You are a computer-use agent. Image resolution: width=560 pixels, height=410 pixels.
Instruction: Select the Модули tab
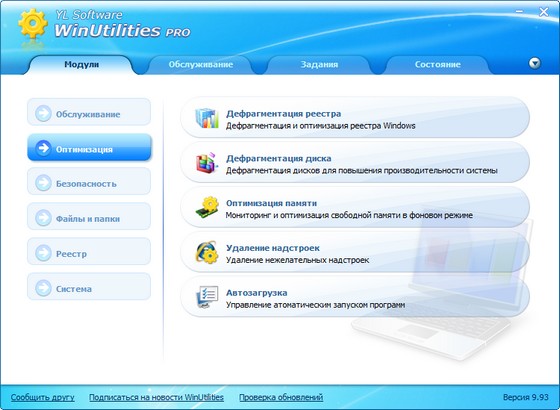point(81,65)
